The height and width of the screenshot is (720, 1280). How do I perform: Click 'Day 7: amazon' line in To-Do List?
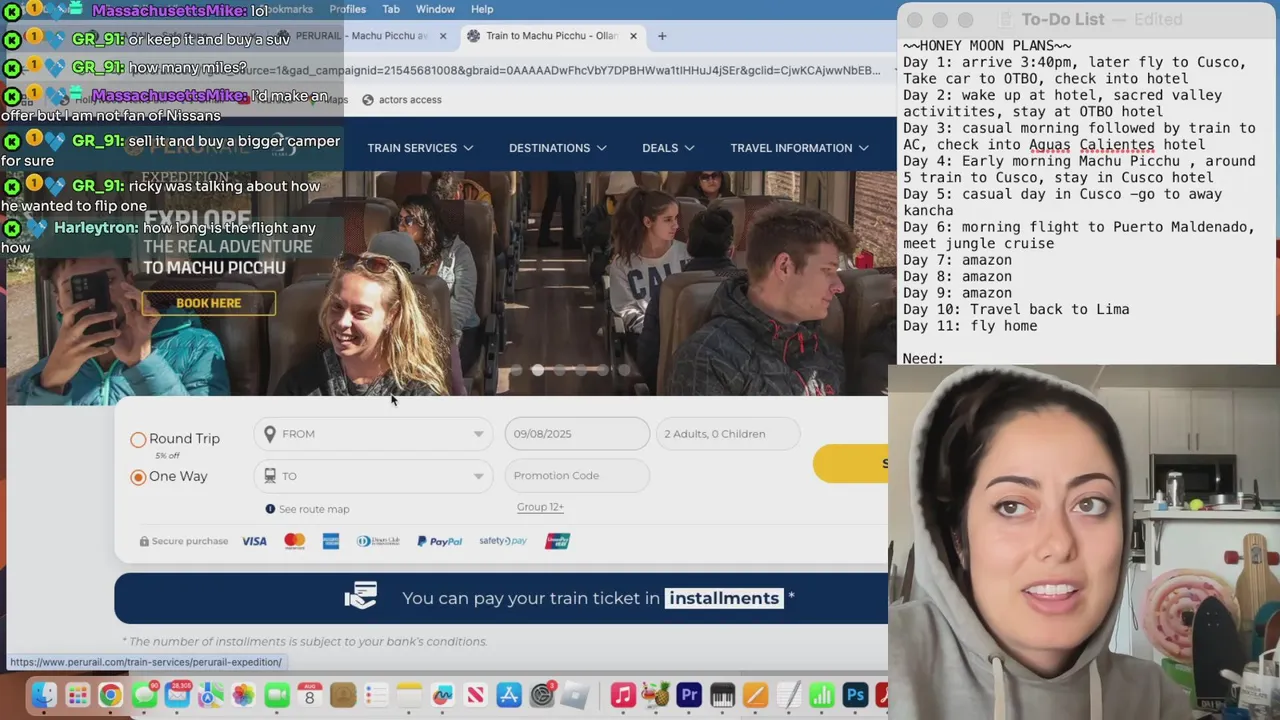pyautogui.click(x=957, y=260)
